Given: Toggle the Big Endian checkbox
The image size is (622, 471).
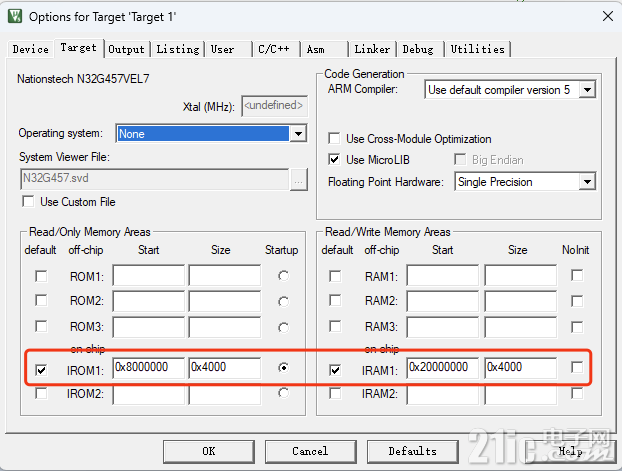Looking at the screenshot, I should [x=460, y=160].
